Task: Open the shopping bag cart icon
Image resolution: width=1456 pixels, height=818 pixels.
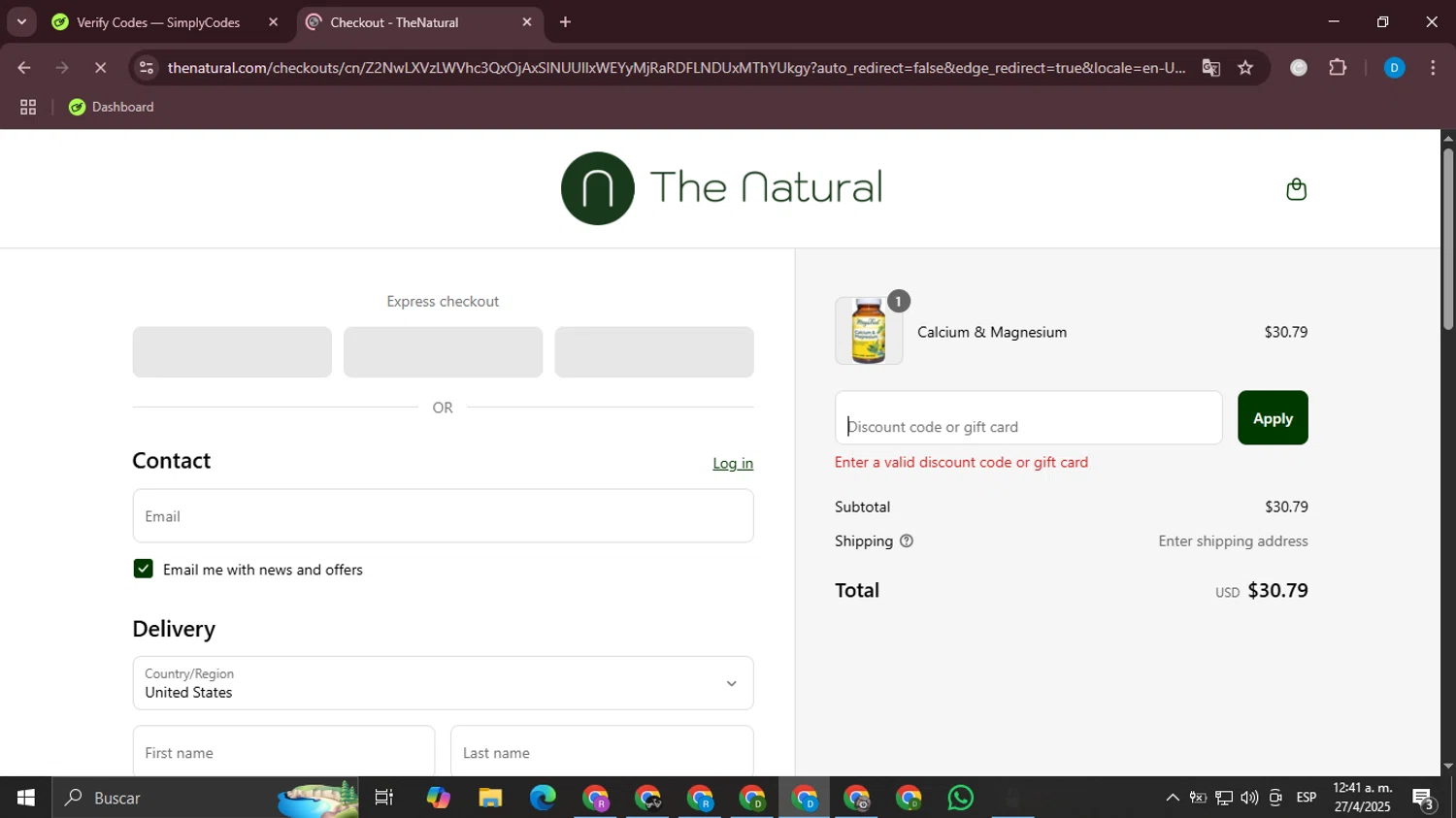Action: point(1296,189)
